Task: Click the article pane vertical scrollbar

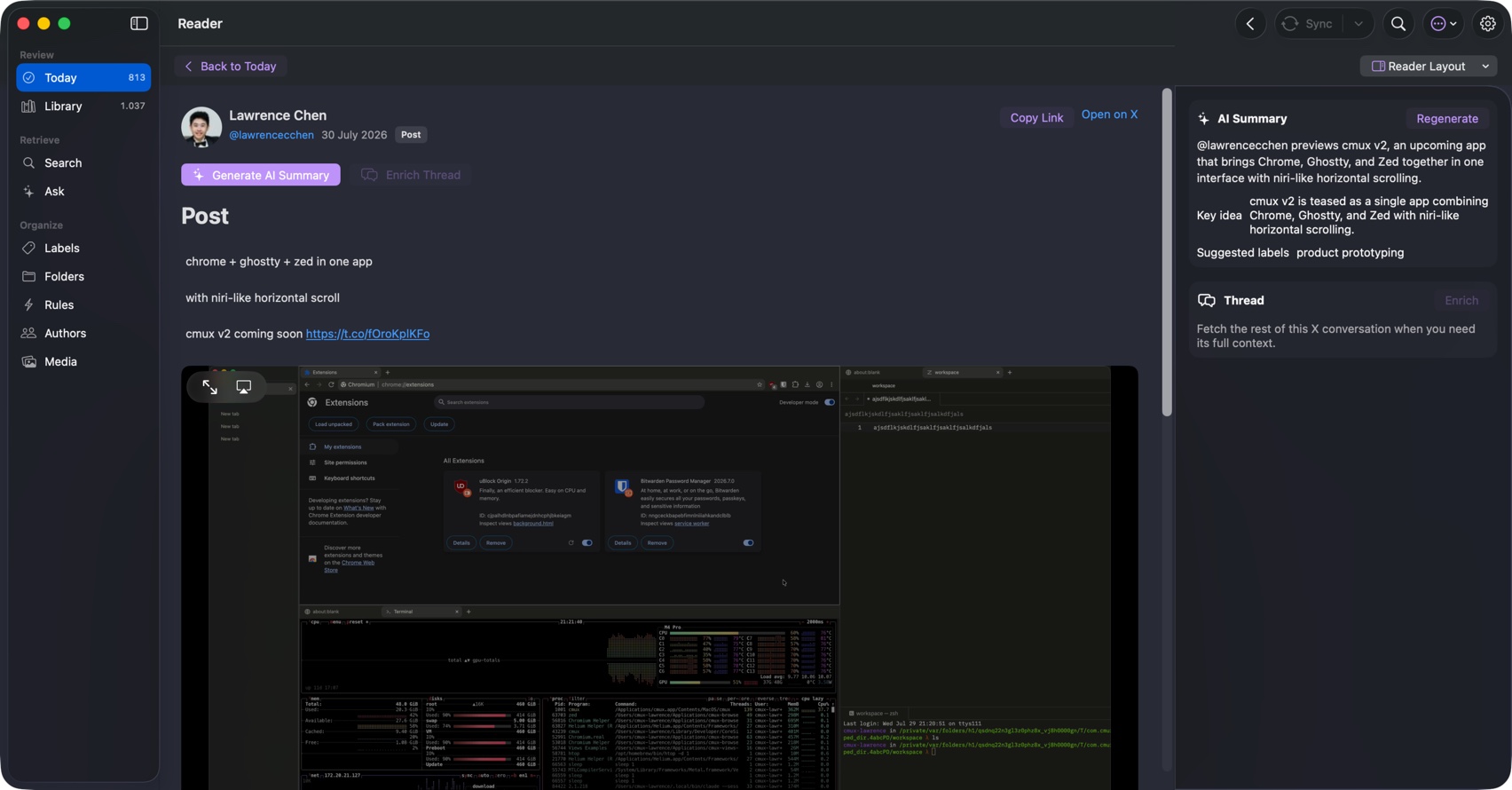Action: pyautogui.click(x=1167, y=252)
